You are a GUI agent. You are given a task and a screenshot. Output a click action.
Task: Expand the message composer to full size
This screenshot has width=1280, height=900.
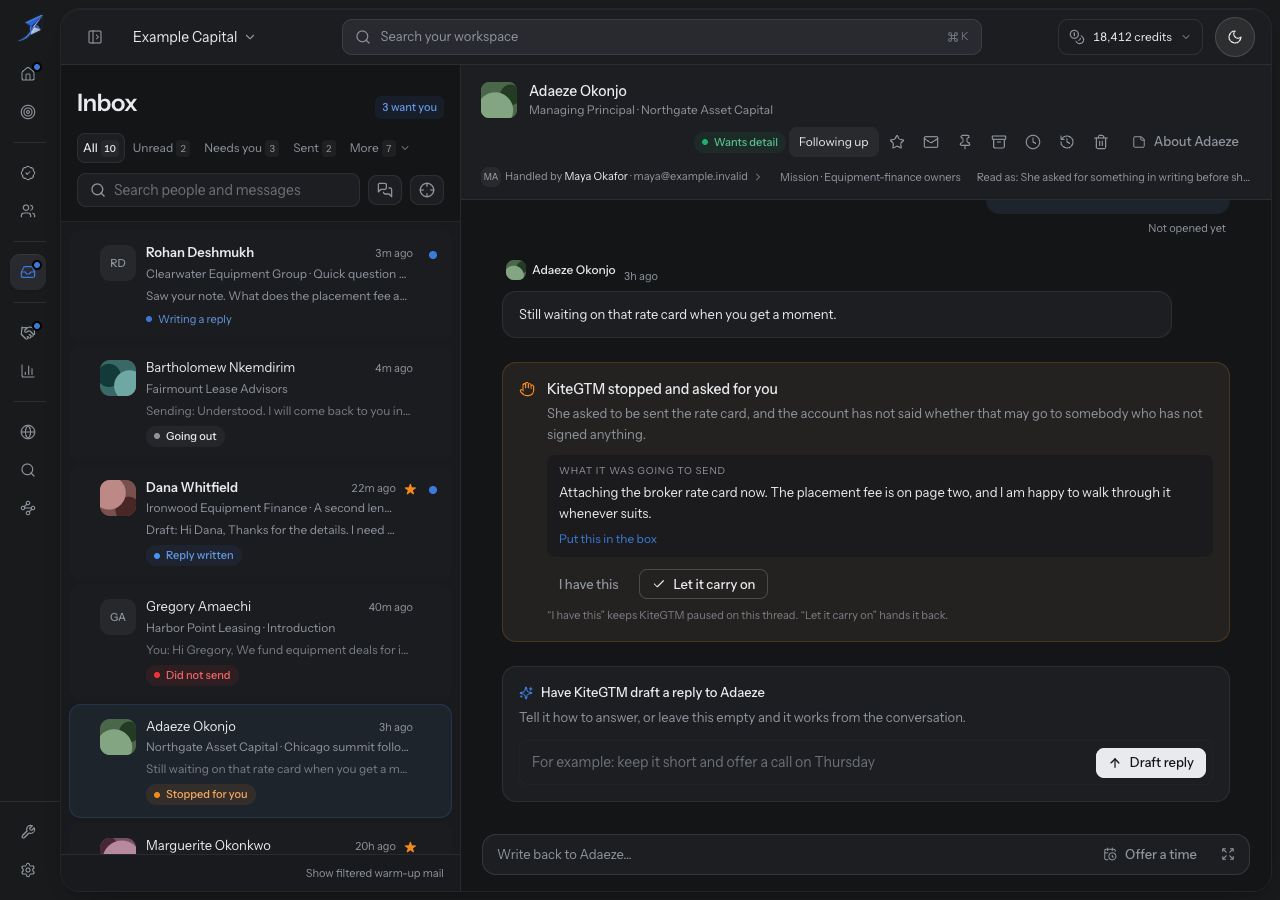(x=1228, y=854)
